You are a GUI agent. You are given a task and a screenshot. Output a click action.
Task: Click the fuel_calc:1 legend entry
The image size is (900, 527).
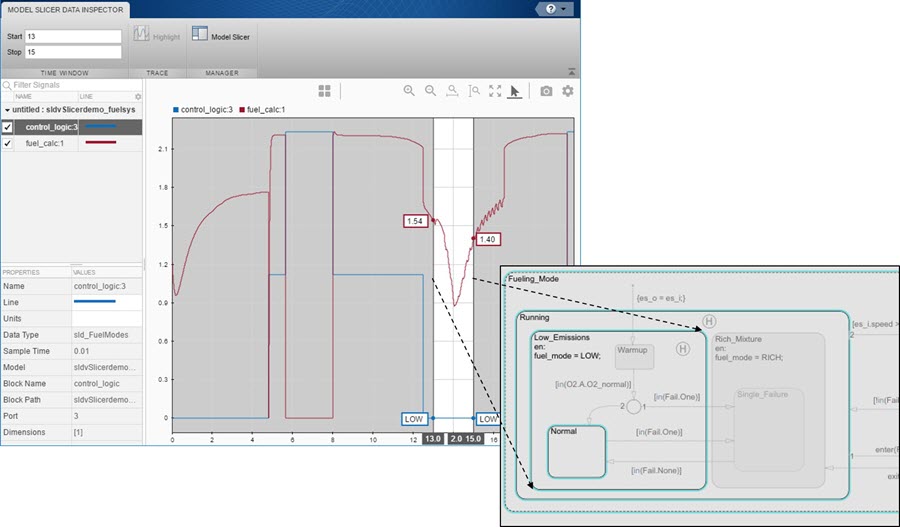(x=262, y=109)
